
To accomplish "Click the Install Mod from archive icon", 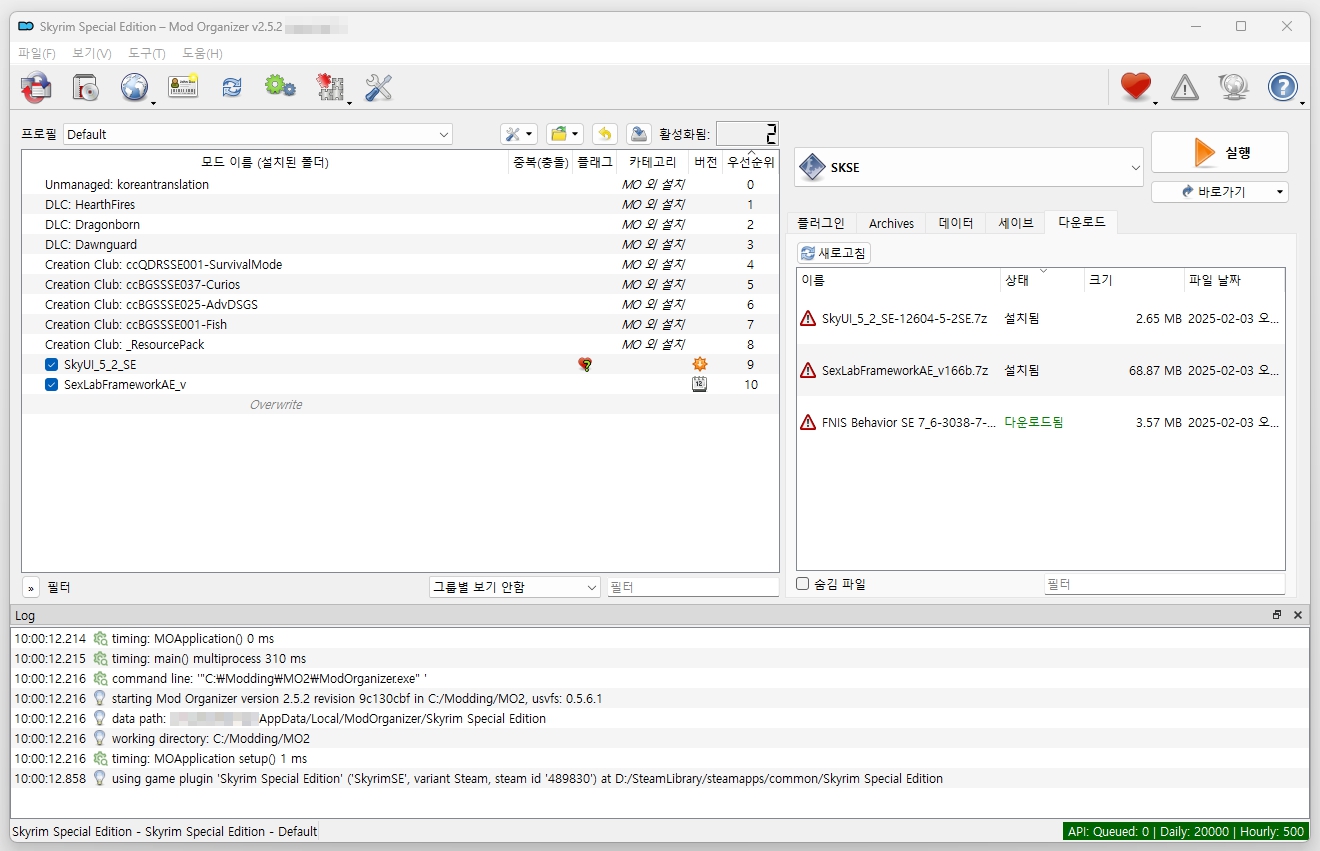I will 37,88.
